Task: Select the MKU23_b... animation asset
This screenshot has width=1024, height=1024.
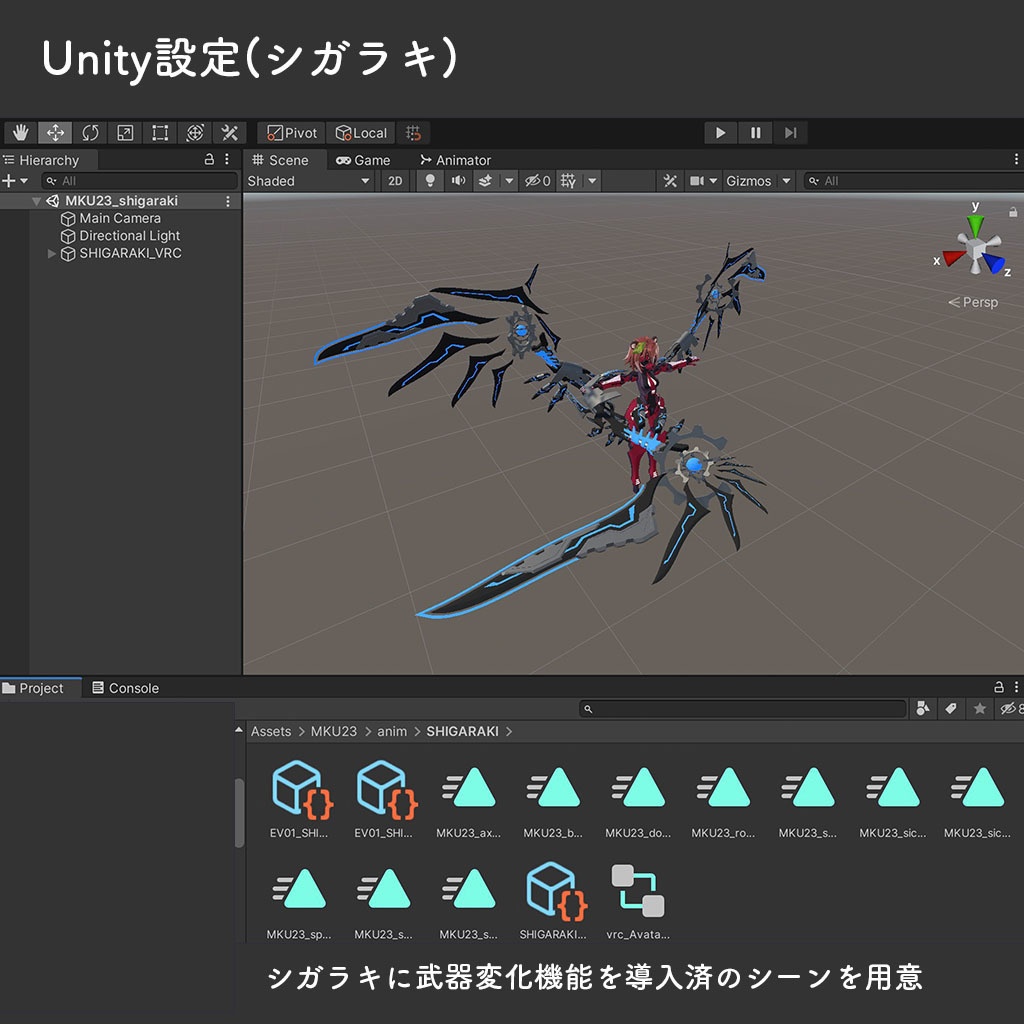Action: 553,799
